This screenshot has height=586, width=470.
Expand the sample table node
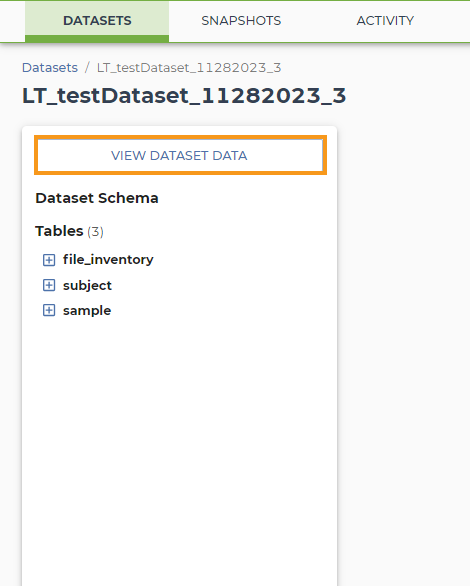(49, 310)
